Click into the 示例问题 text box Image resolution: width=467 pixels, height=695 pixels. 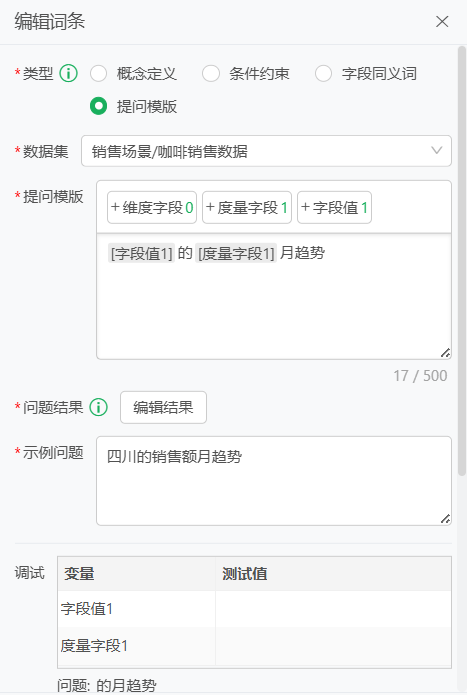(x=274, y=481)
